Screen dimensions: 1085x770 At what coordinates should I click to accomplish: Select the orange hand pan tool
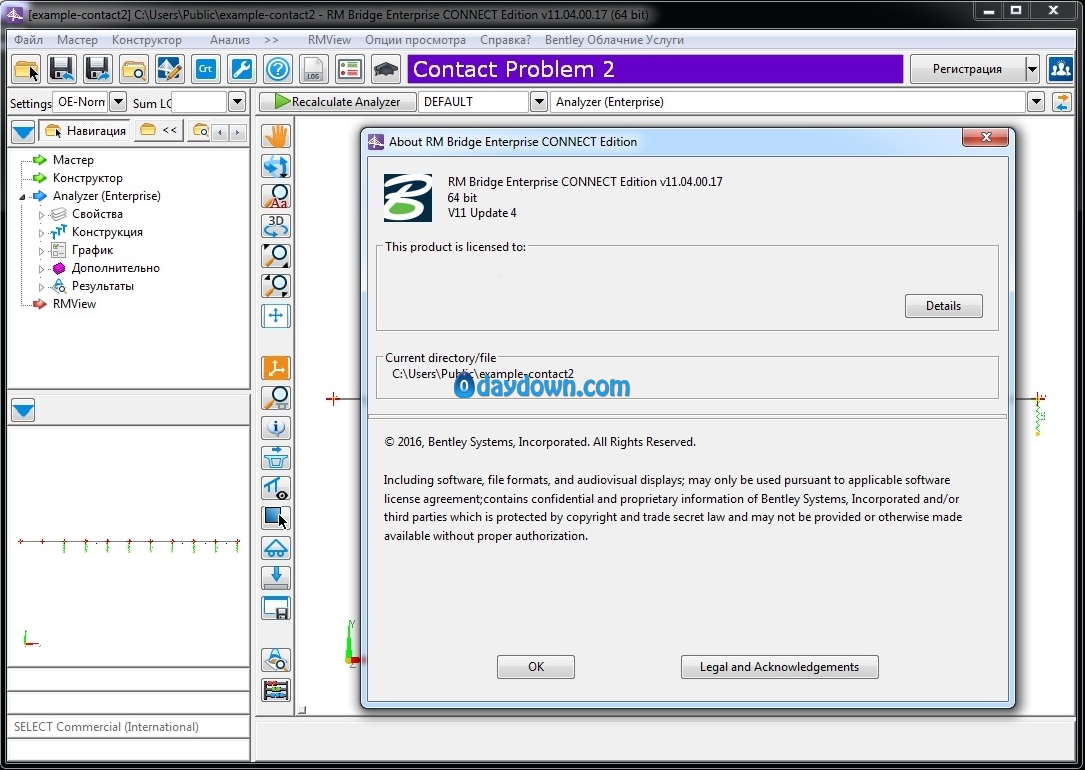[276, 136]
